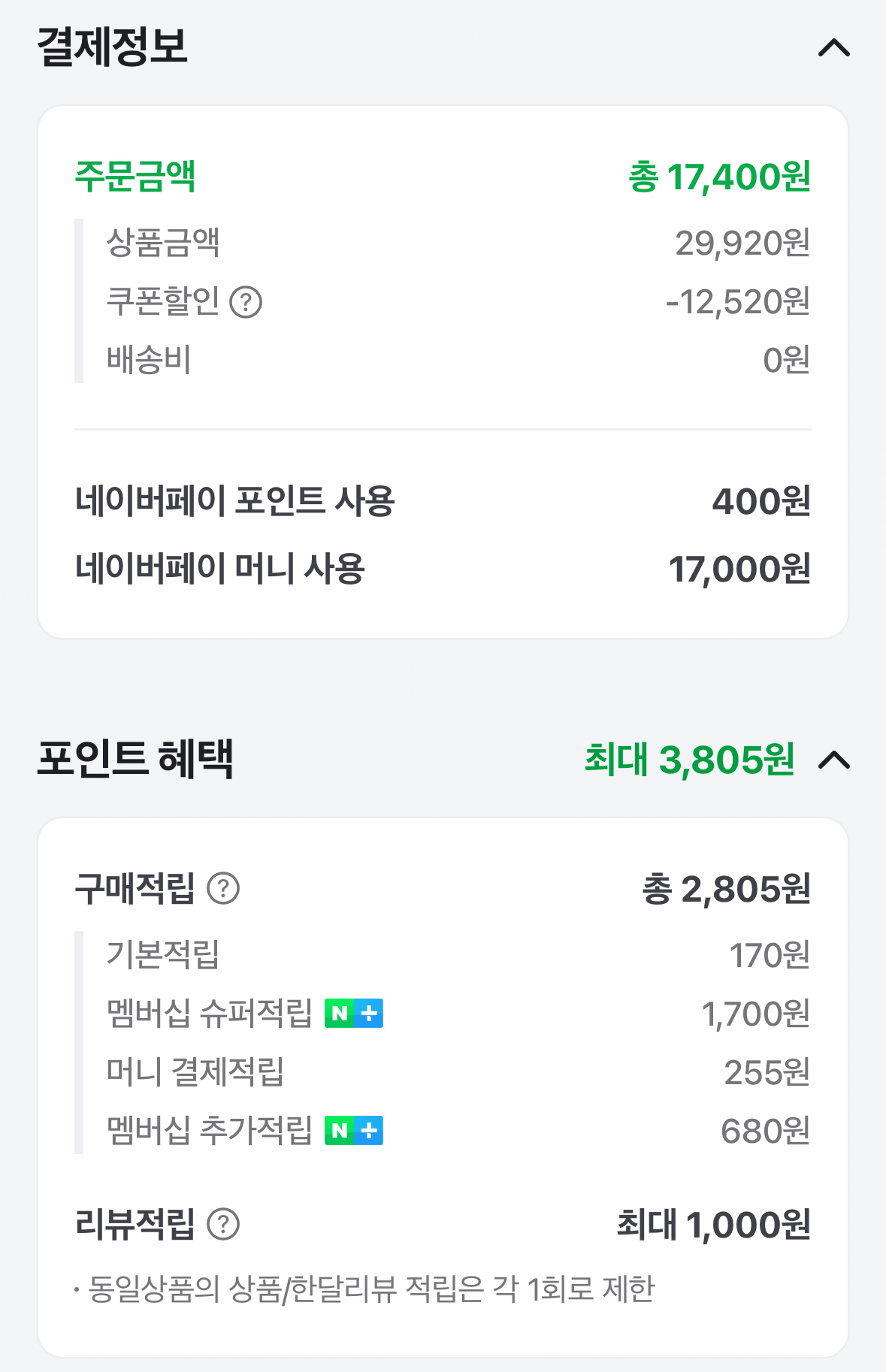Open the 구매적립 help question icon
The width and height of the screenshot is (886, 1372).
click(x=223, y=889)
